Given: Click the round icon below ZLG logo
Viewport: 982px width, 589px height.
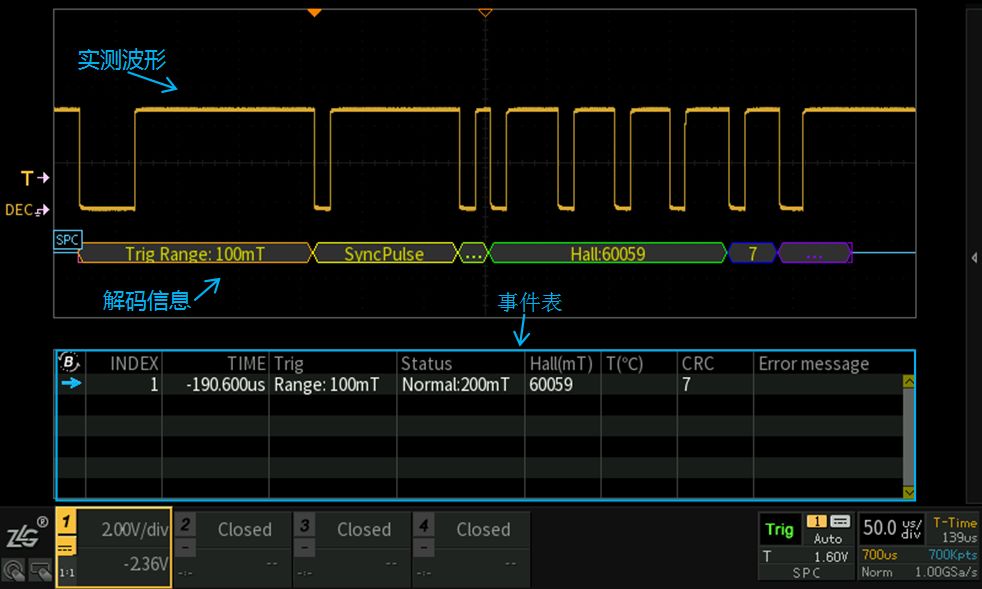Looking at the screenshot, I should click(15, 570).
